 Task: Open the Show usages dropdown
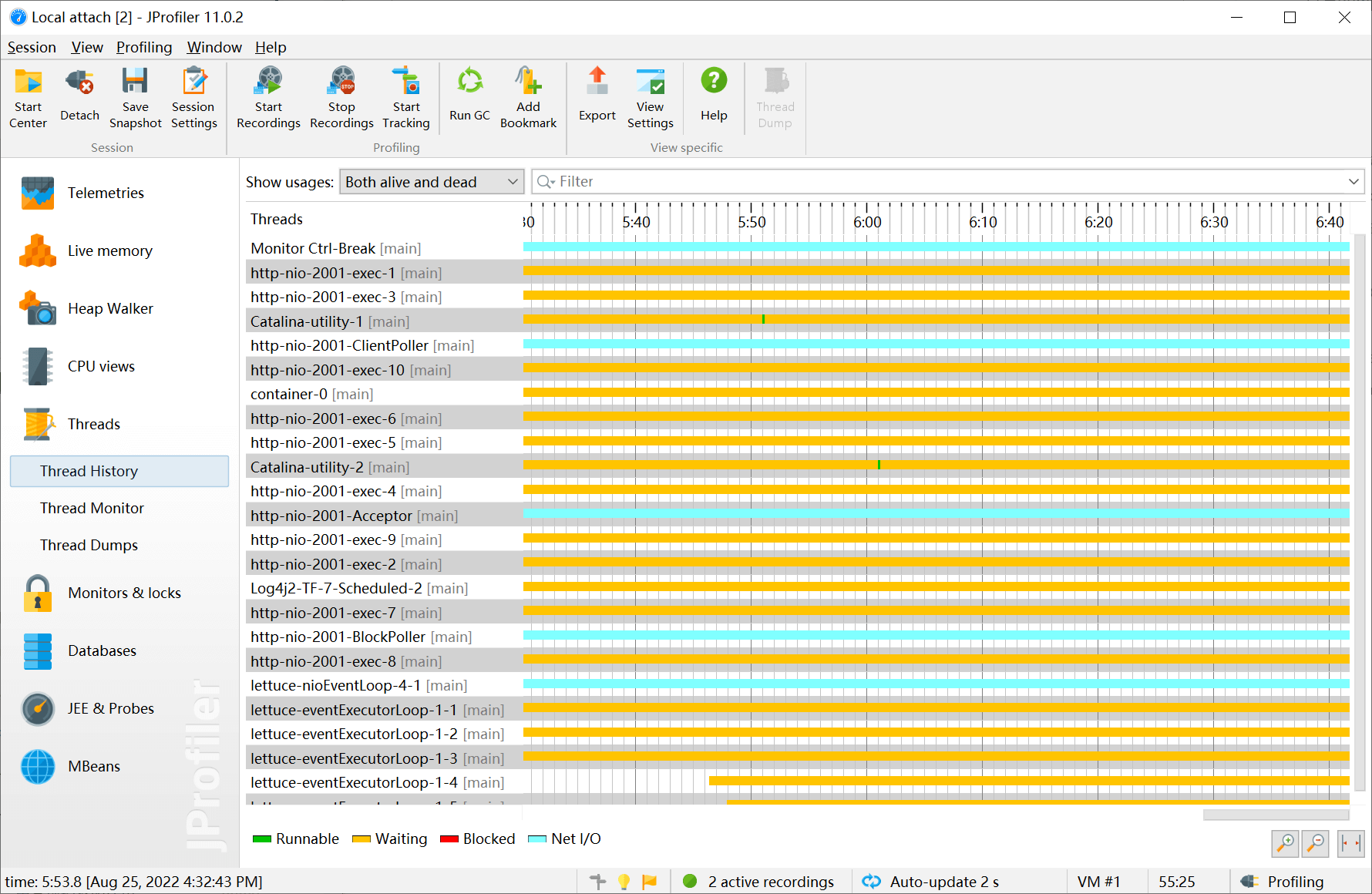432,182
